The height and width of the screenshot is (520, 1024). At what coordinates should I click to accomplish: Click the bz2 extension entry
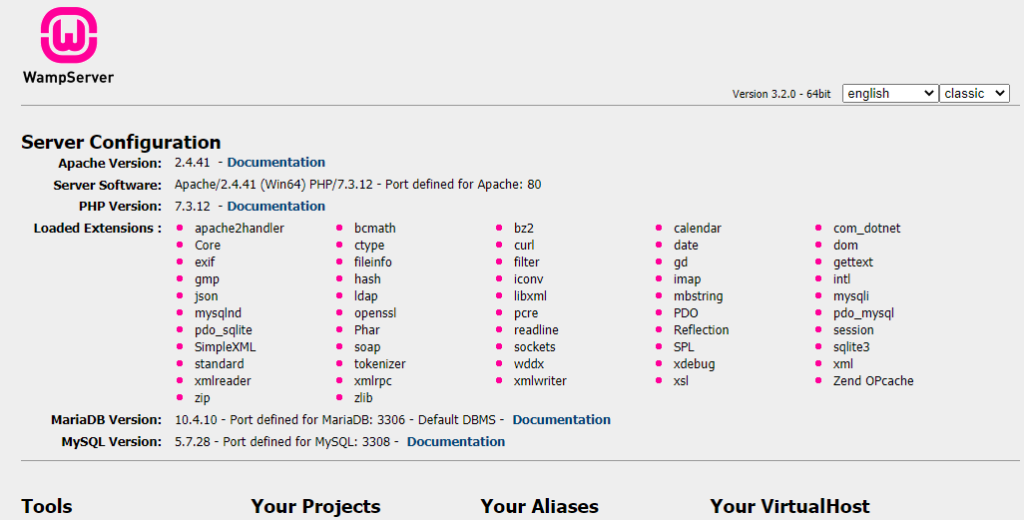click(524, 228)
